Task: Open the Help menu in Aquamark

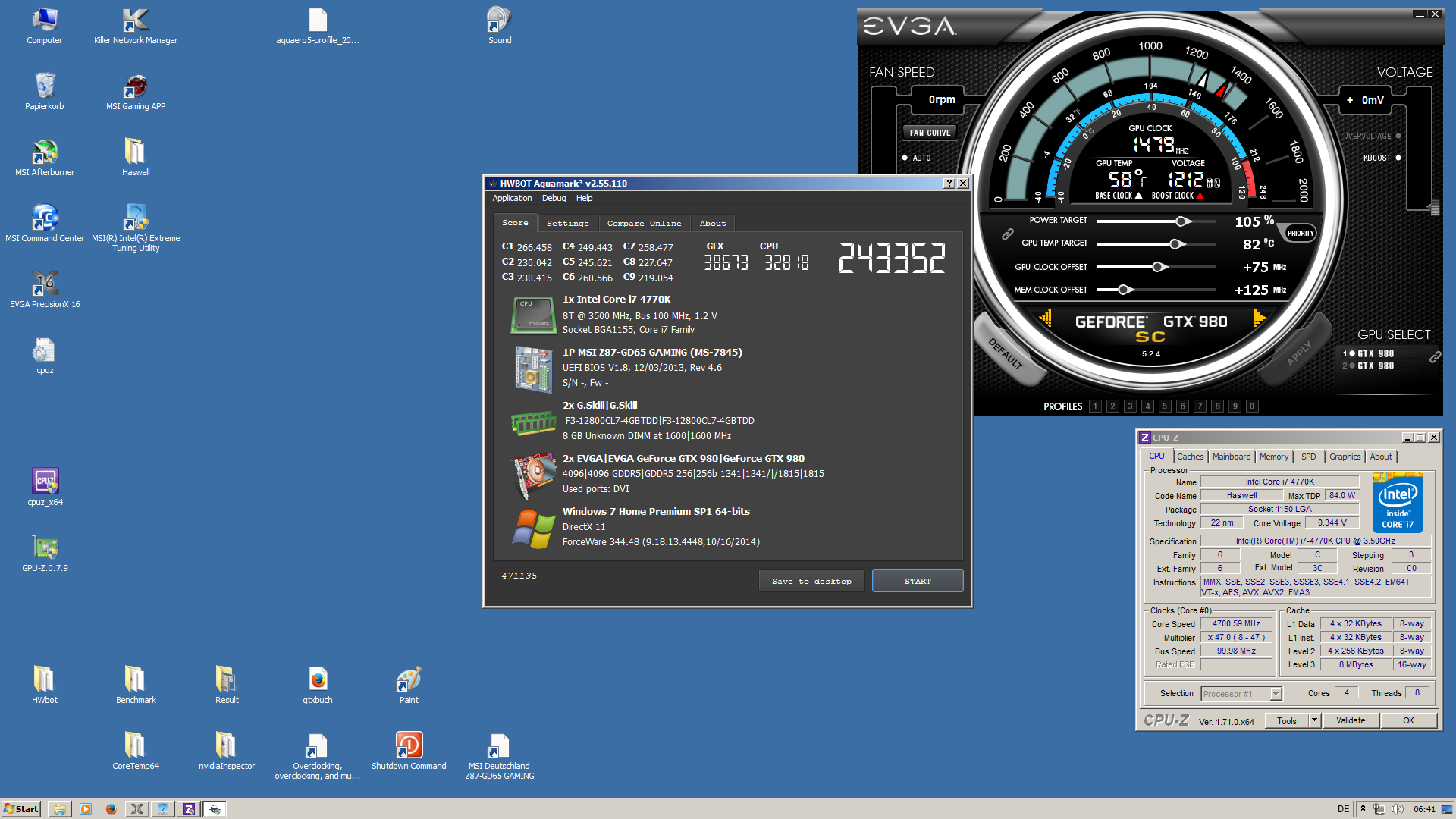Action: [x=584, y=199]
